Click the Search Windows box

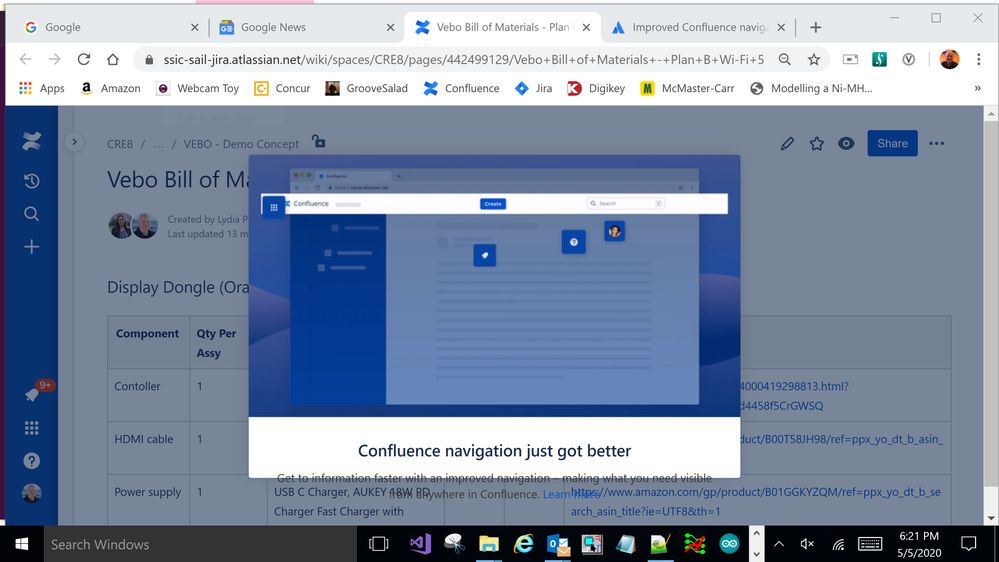coord(200,544)
